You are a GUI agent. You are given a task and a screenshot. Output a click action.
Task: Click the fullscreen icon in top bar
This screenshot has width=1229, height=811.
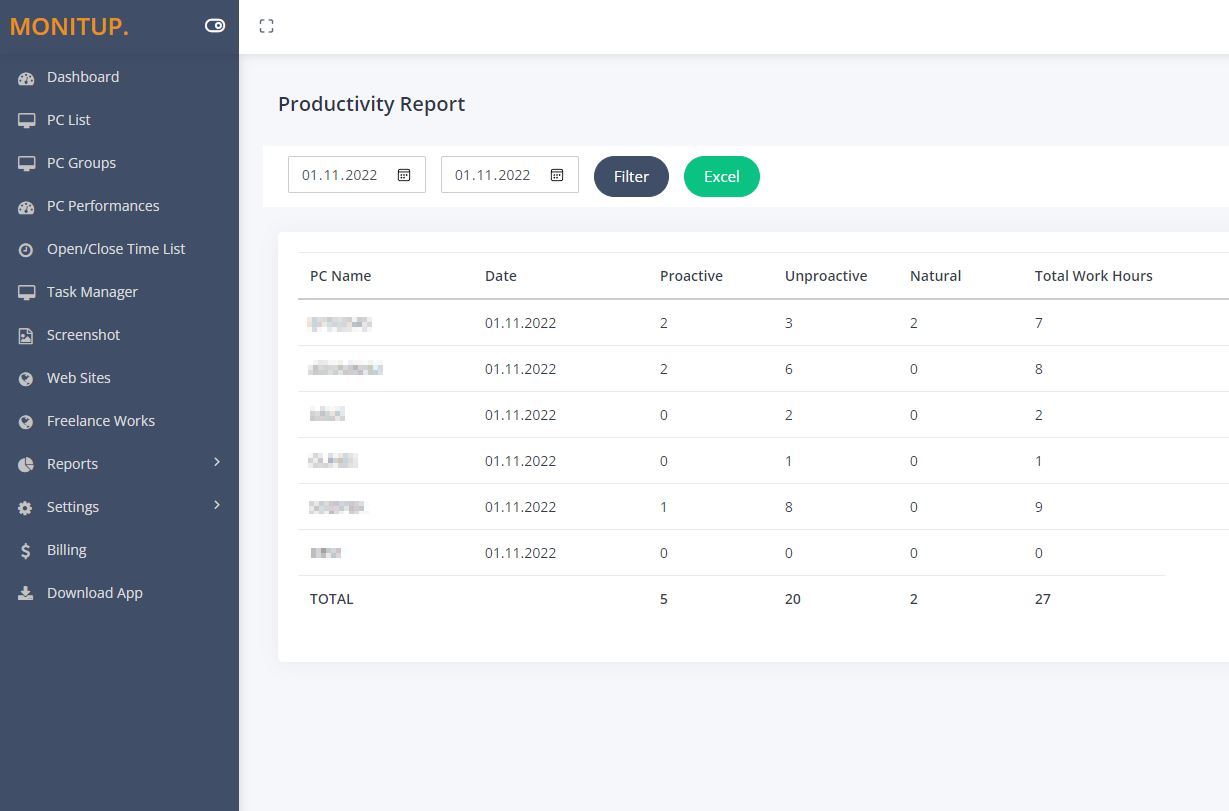coord(266,26)
